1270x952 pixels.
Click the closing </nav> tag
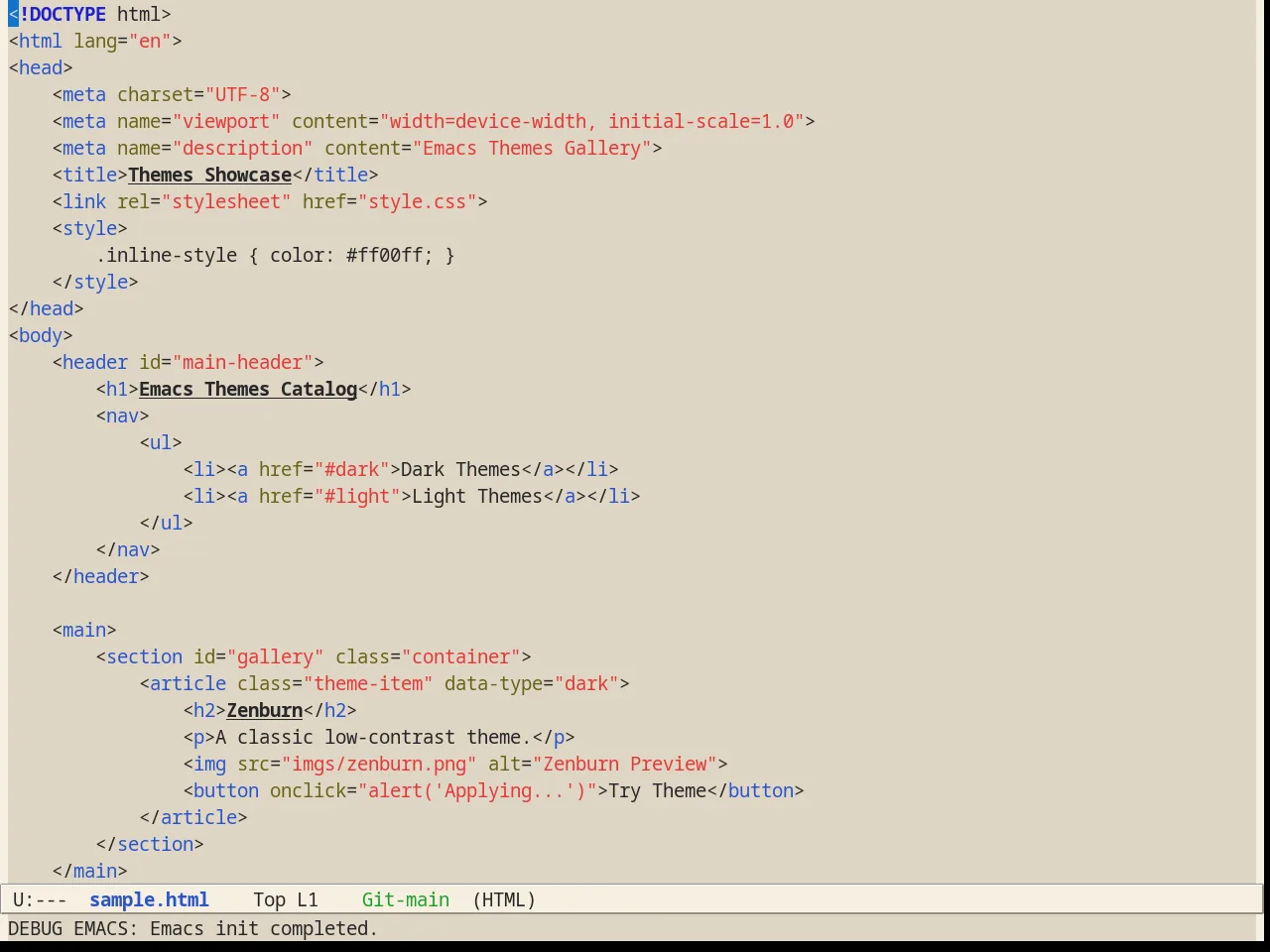[128, 549]
